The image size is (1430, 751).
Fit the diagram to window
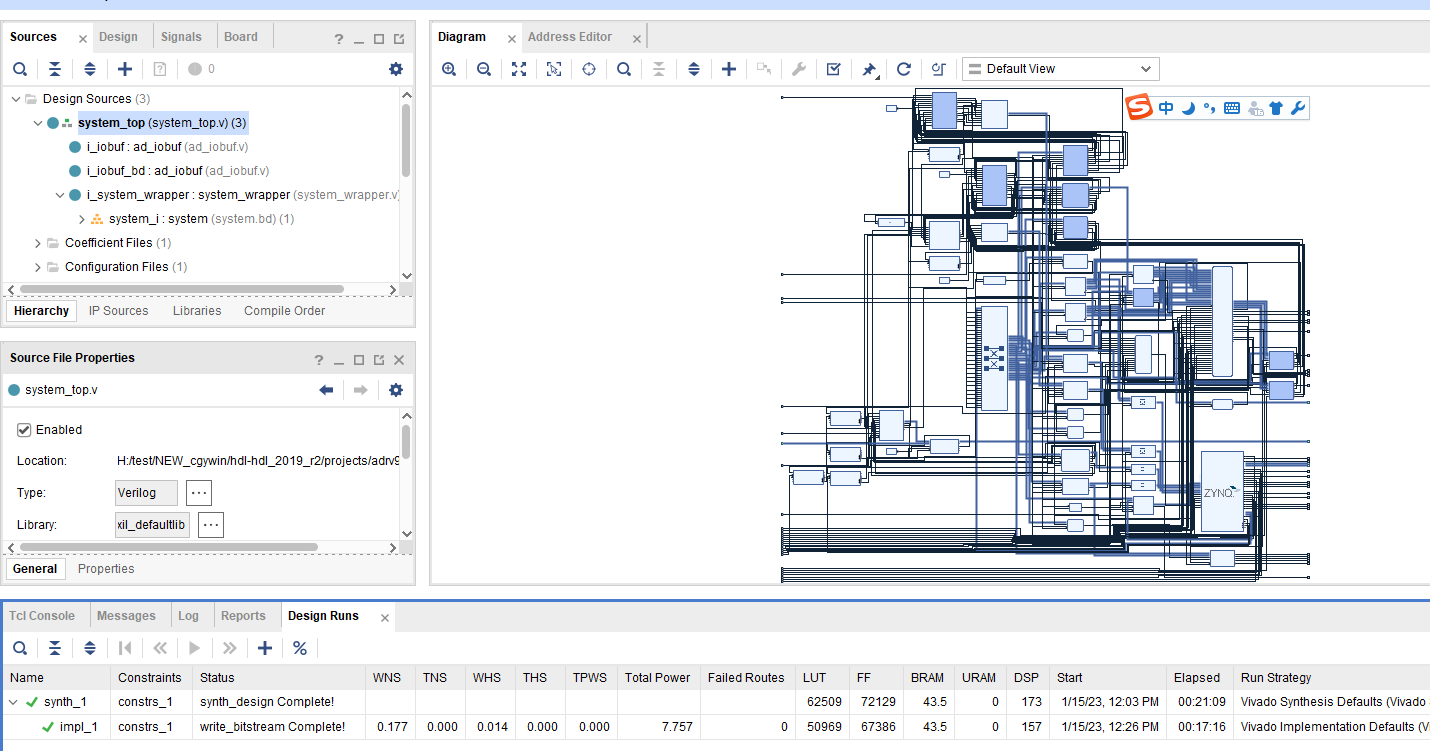click(x=519, y=69)
